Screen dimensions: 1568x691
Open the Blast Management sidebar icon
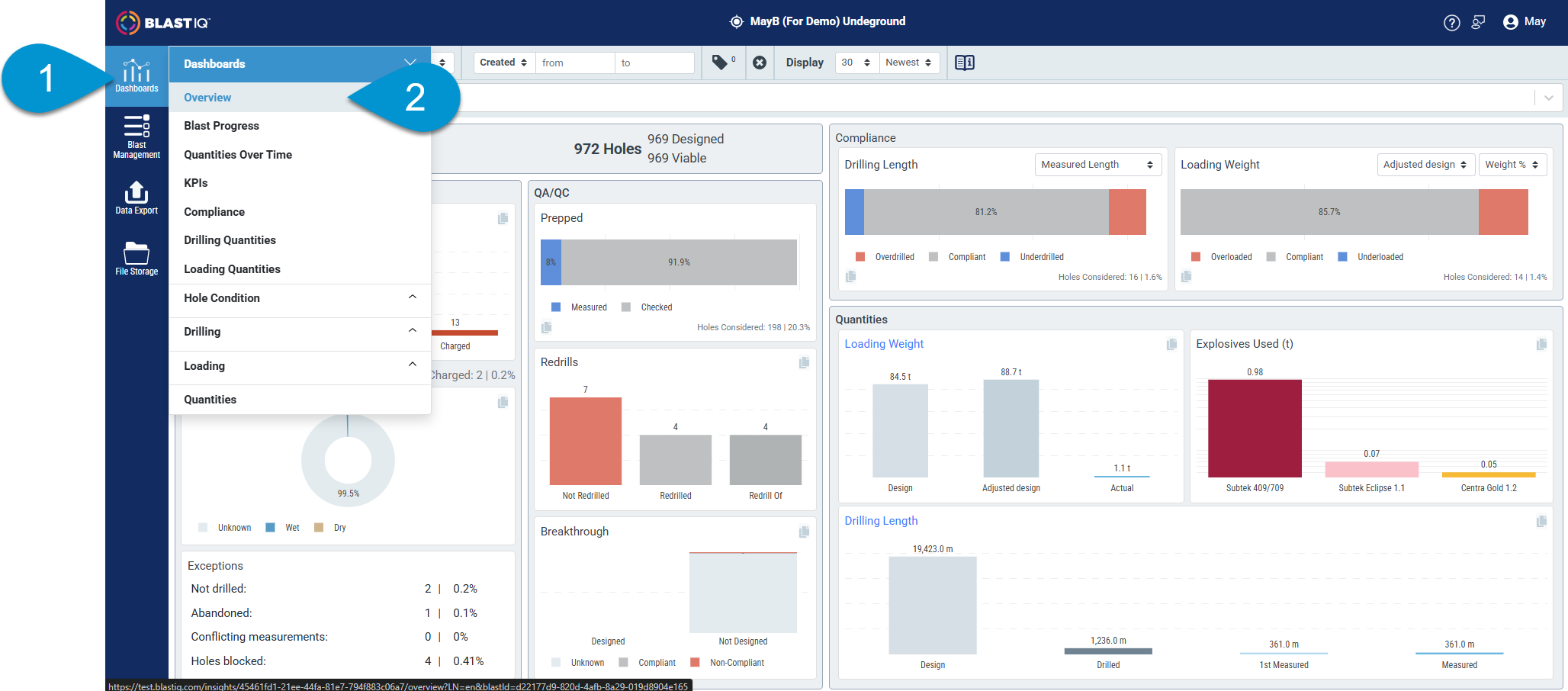[137, 137]
